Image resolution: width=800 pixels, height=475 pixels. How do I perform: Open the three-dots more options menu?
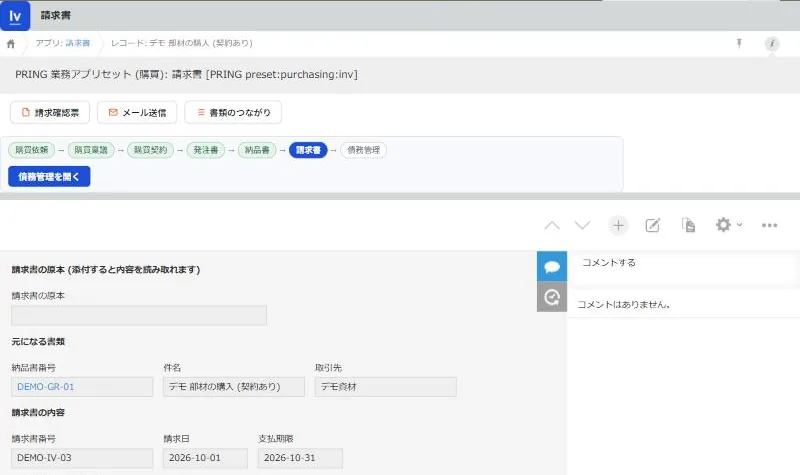[769, 225]
